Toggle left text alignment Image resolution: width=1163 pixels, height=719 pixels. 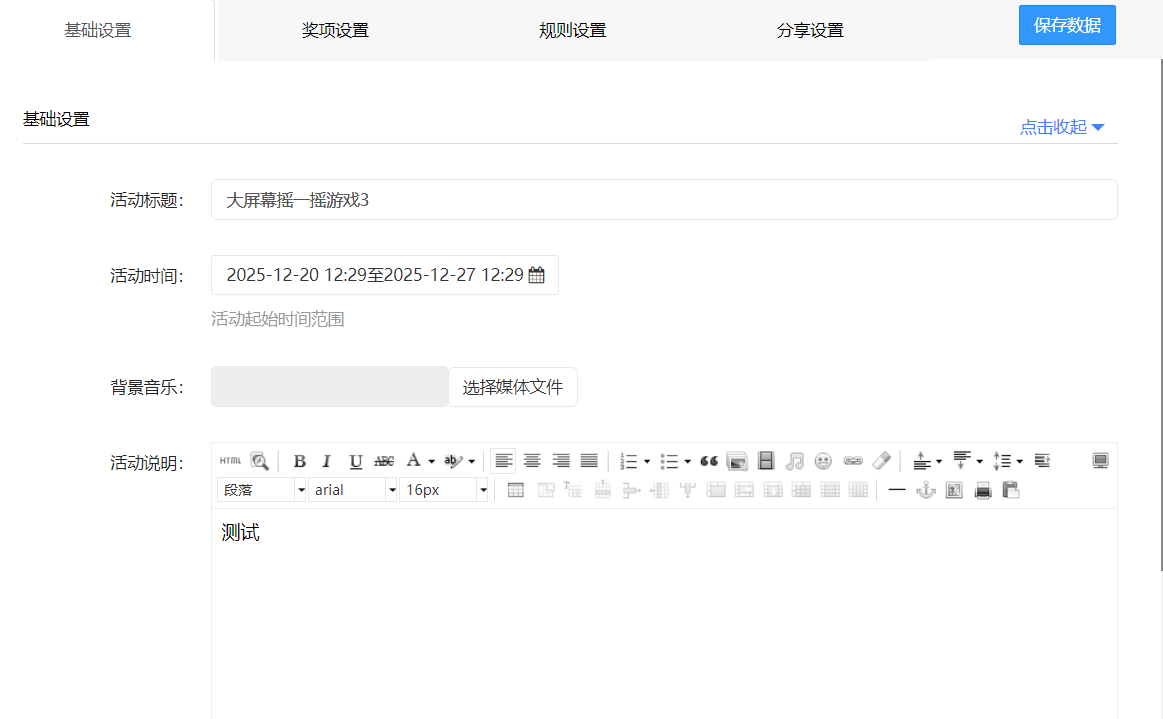pos(503,461)
